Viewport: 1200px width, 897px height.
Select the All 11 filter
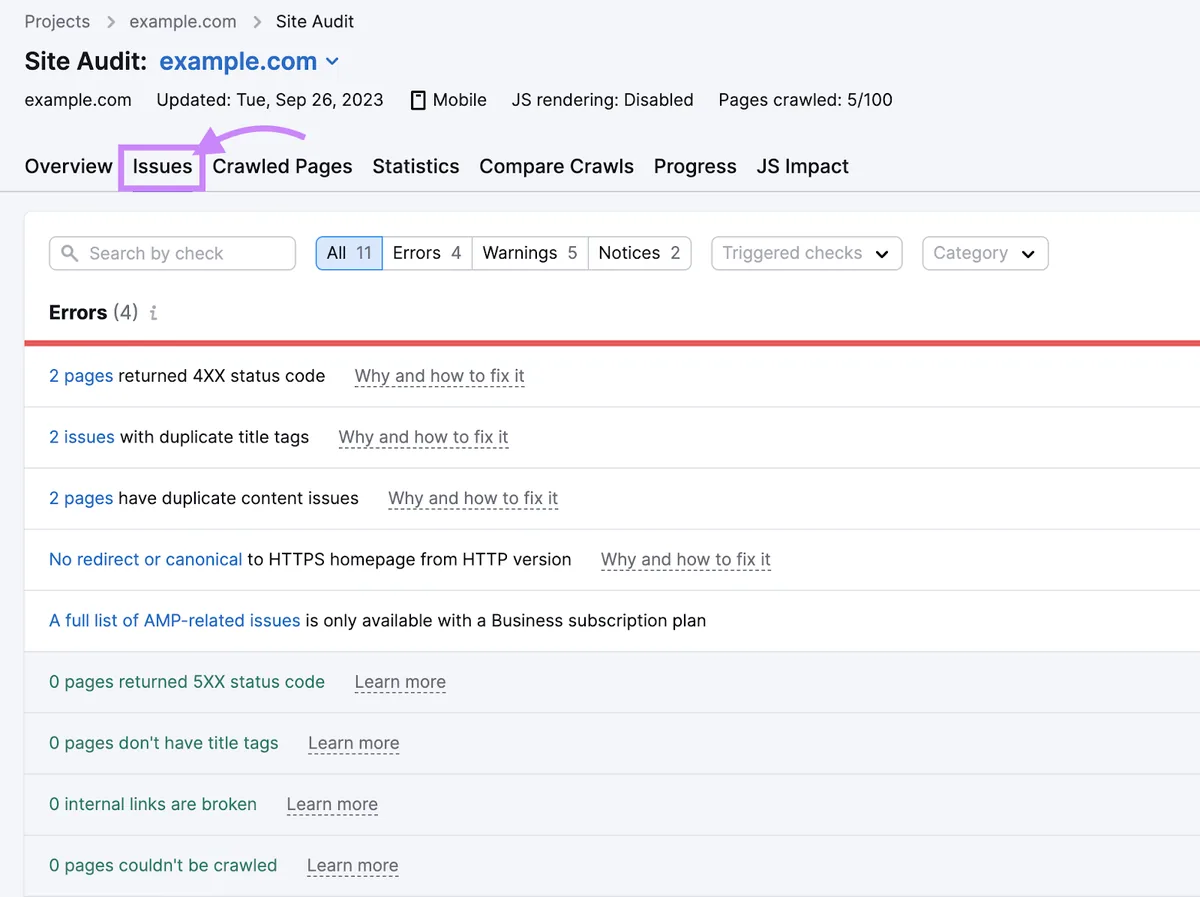click(349, 253)
